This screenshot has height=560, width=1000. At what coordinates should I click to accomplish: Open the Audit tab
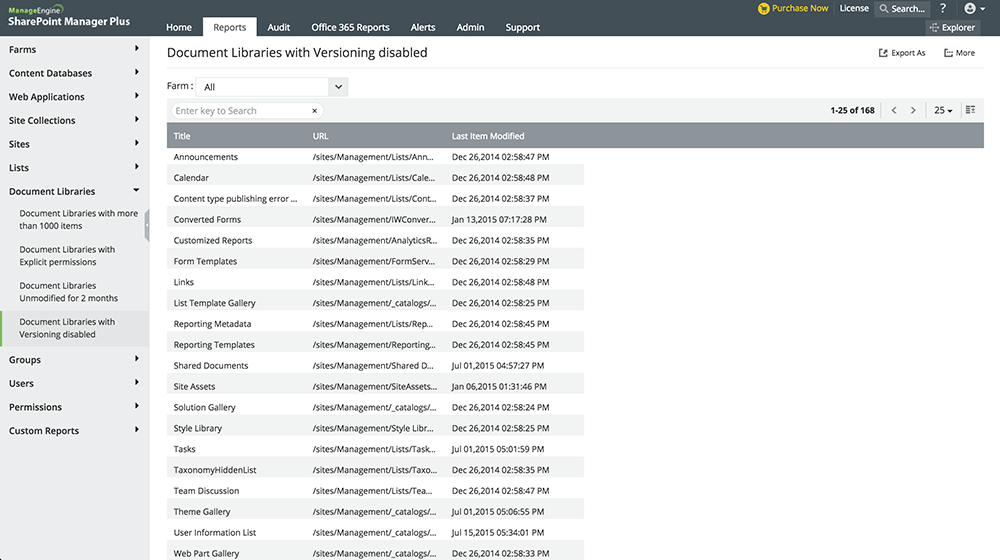point(278,27)
